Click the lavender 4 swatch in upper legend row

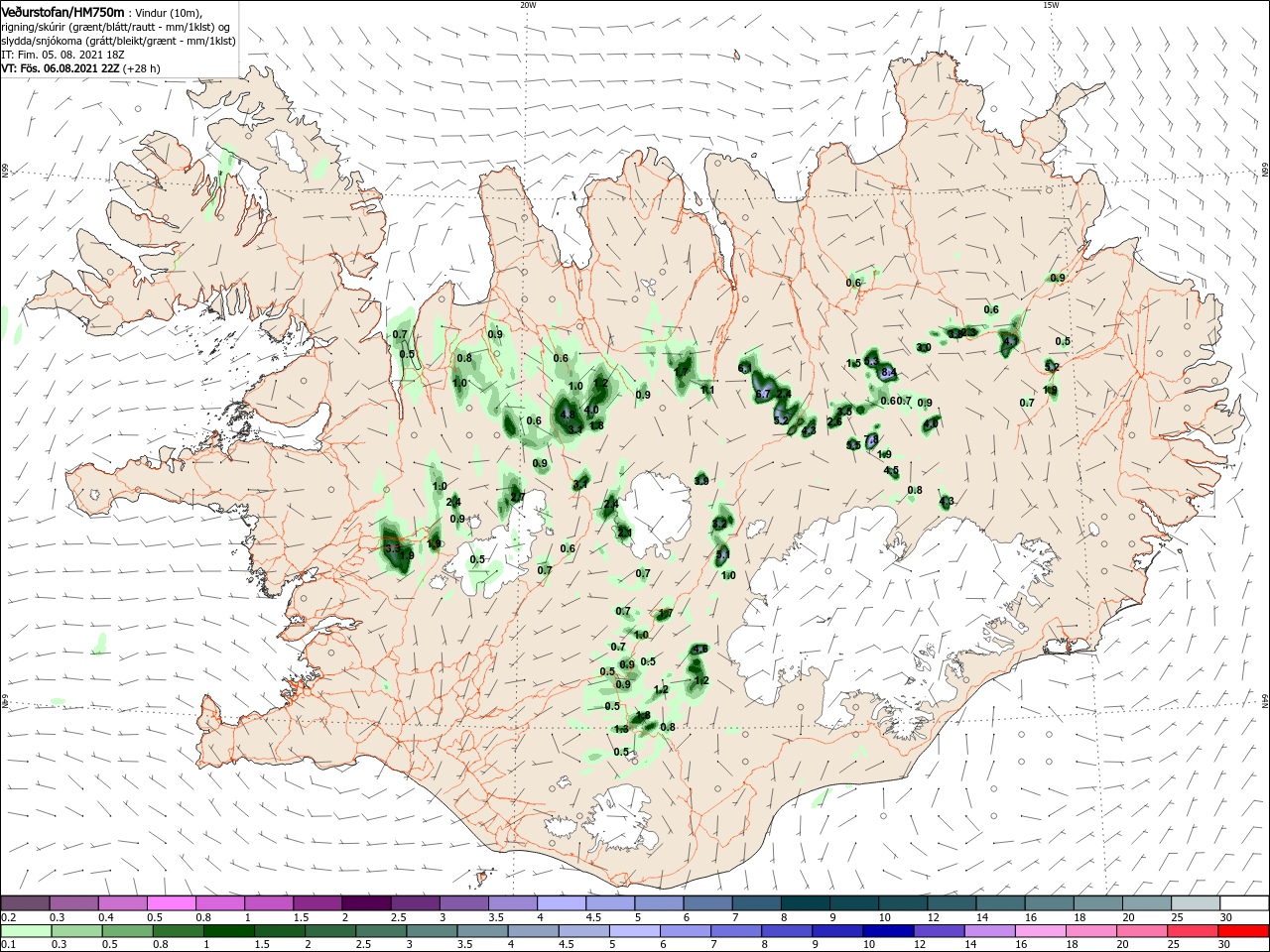coord(561,903)
